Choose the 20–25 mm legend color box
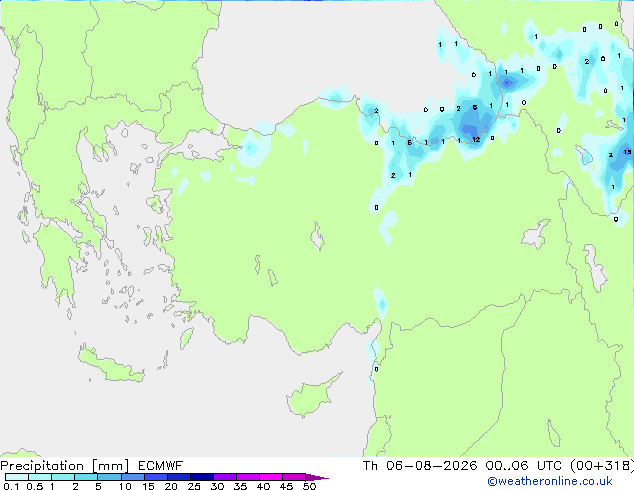Image resolution: width=634 pixels, height=490 pixels. point(178,477)
